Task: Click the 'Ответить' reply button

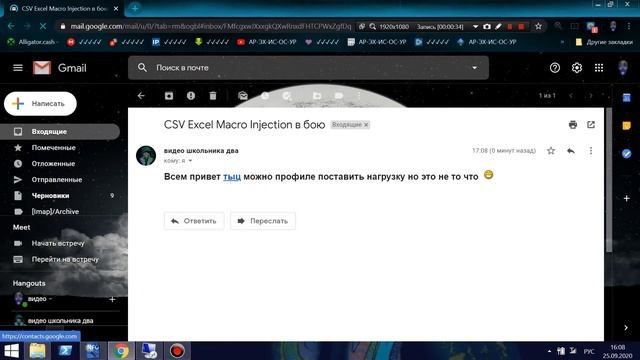Action: click(194, 221)
